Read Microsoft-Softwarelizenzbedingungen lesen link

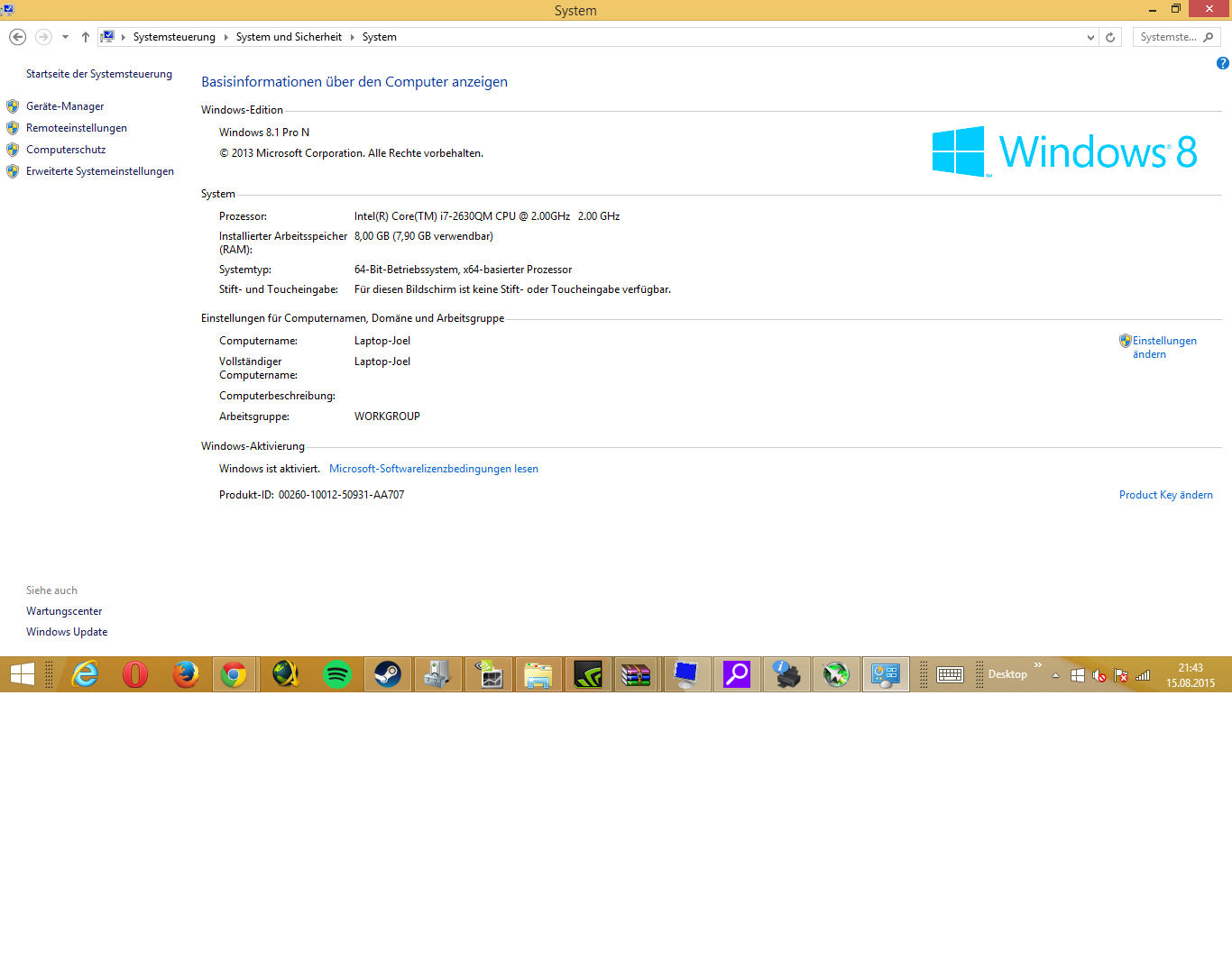434,469
